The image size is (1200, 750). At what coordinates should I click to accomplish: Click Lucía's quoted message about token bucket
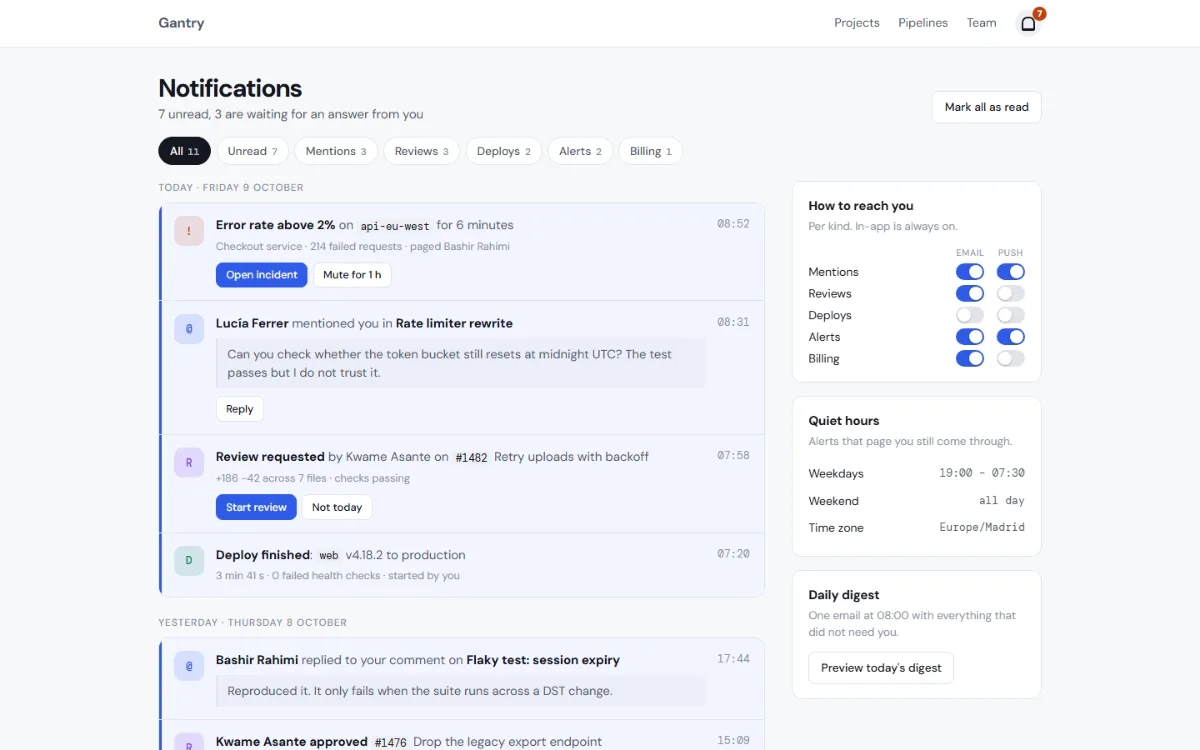[x=461, y=363]
